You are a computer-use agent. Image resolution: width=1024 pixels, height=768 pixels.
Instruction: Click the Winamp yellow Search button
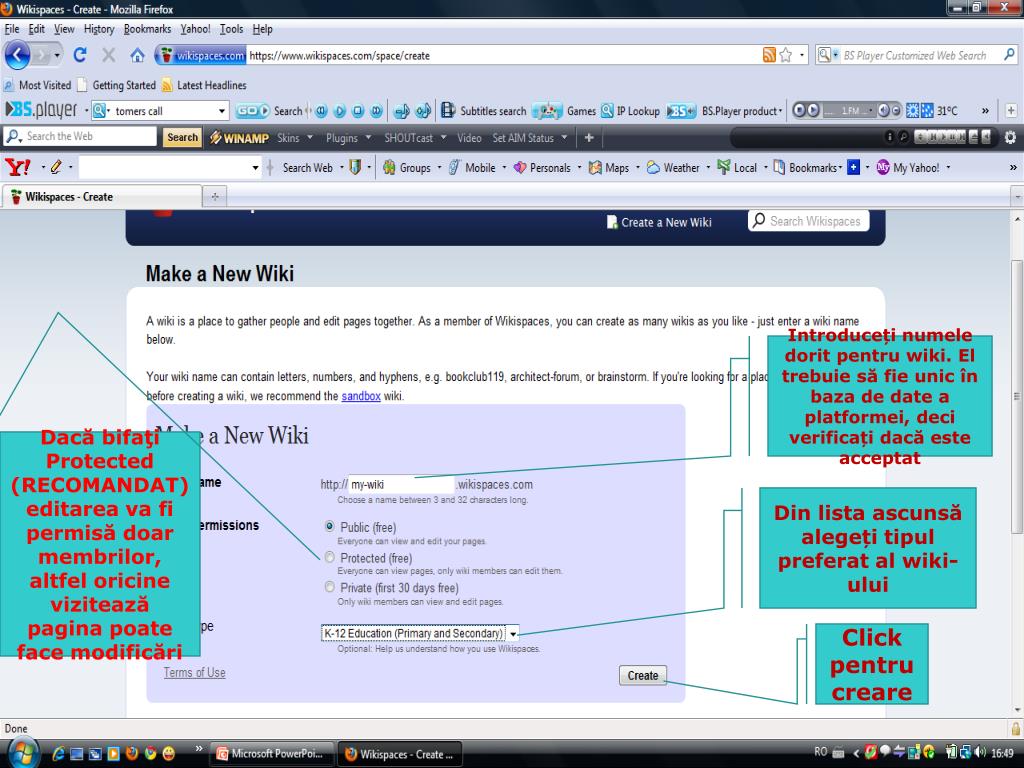tap(182, 137)
